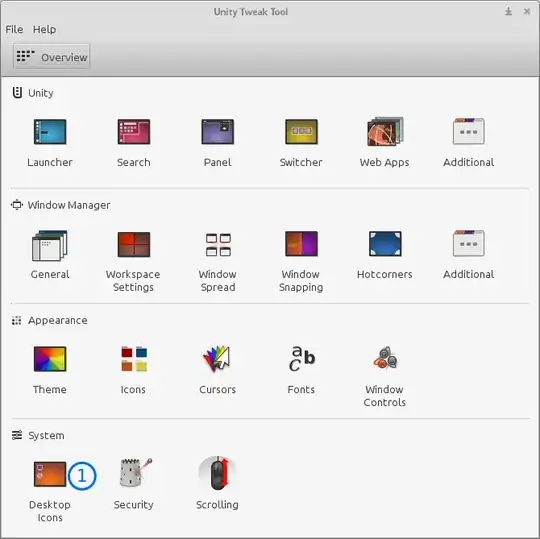Viewport: 540px width, 539px height.
Task: Open the Search settings icon
Action: (x=134, y=132)
